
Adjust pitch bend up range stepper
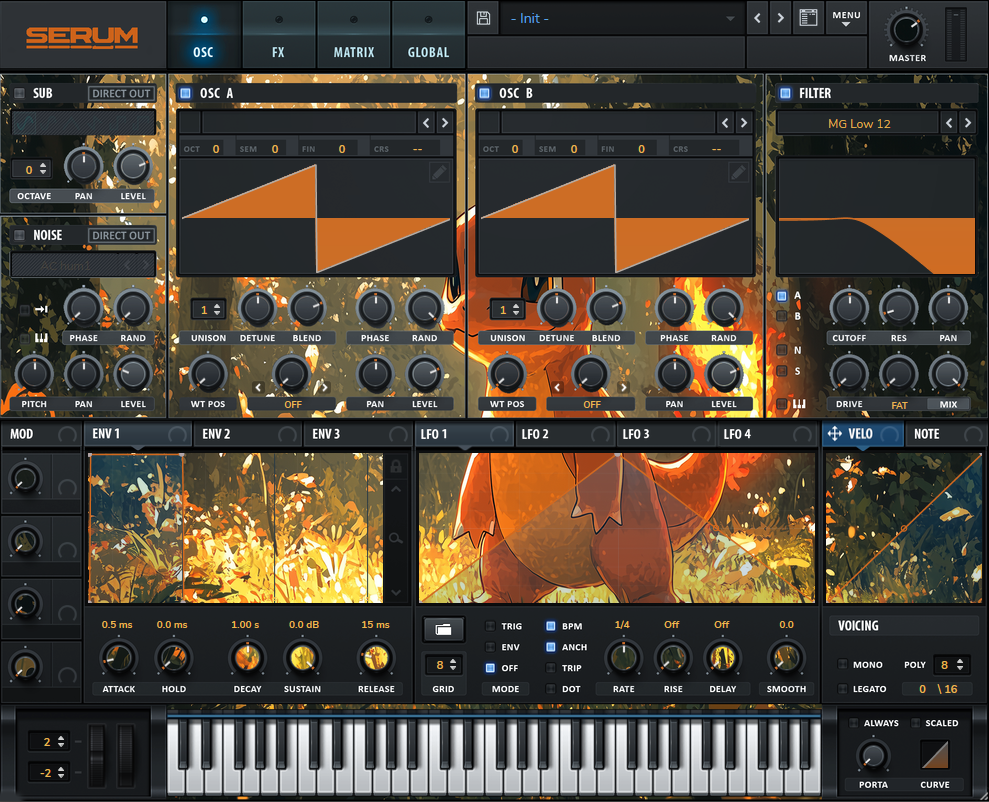coord(61,741)
